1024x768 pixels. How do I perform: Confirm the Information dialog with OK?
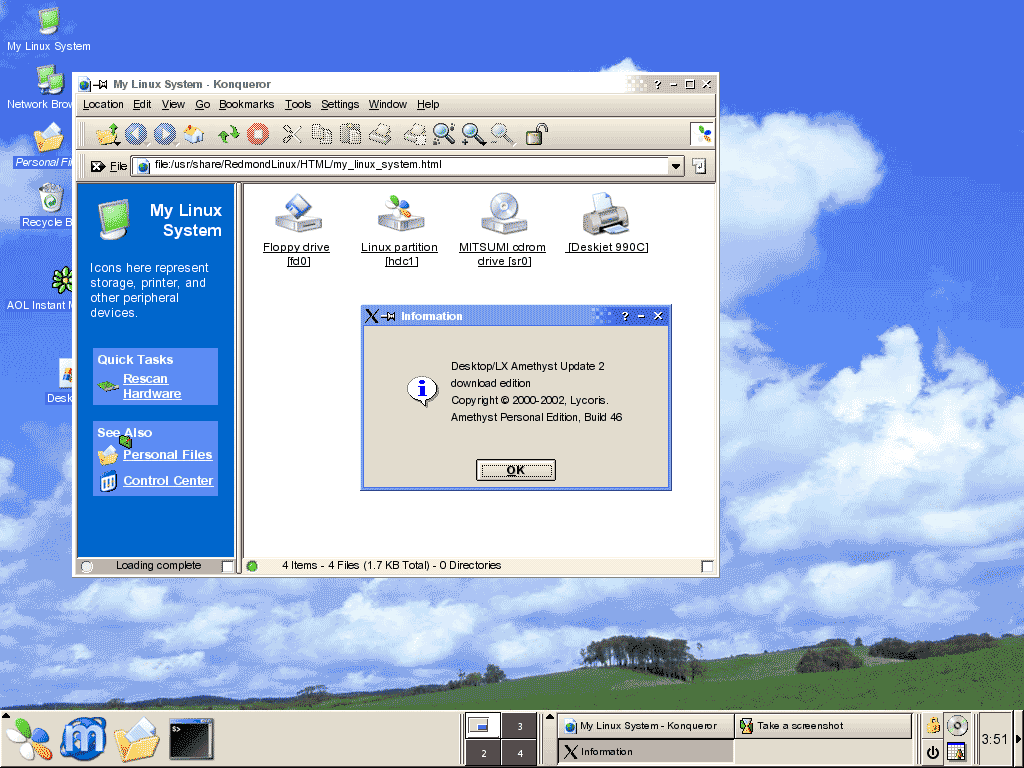click(x=515, y=470)
